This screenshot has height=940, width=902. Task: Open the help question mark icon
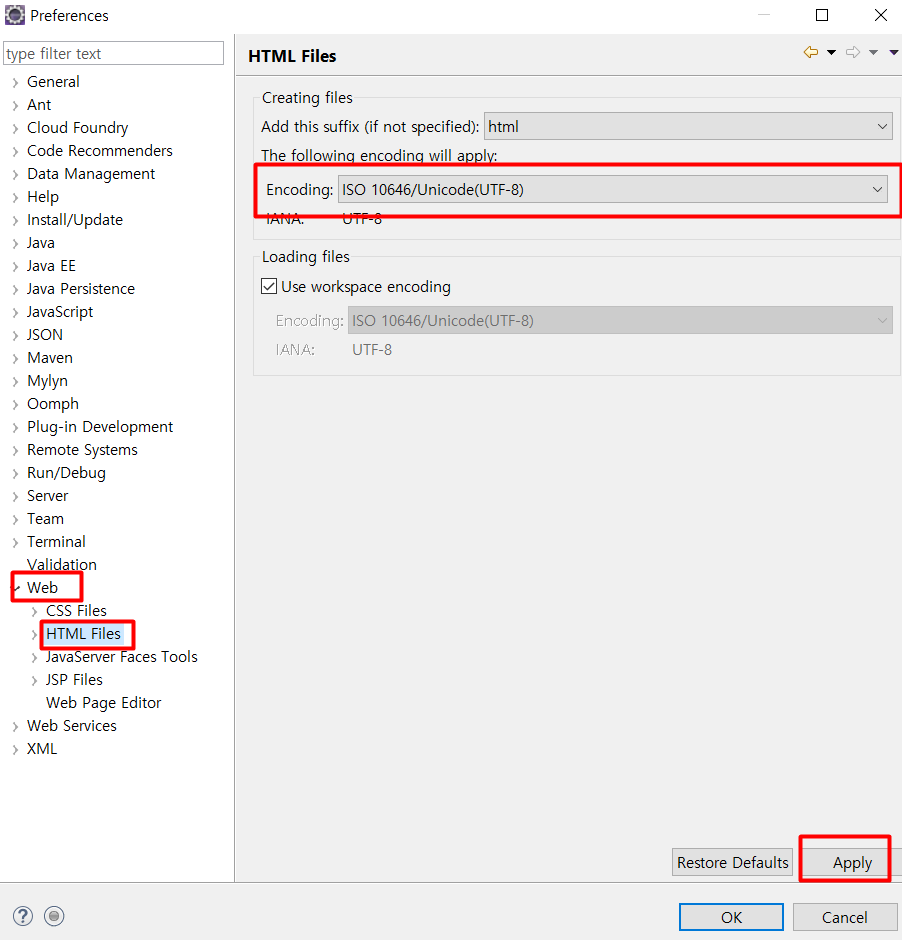tap(23, 916)
